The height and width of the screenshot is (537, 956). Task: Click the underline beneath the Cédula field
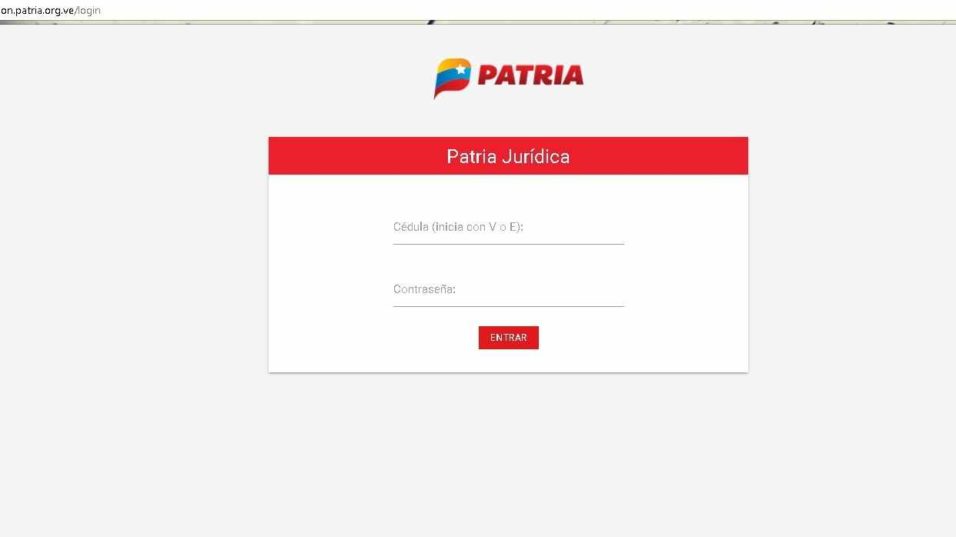(x=508, y=244)
